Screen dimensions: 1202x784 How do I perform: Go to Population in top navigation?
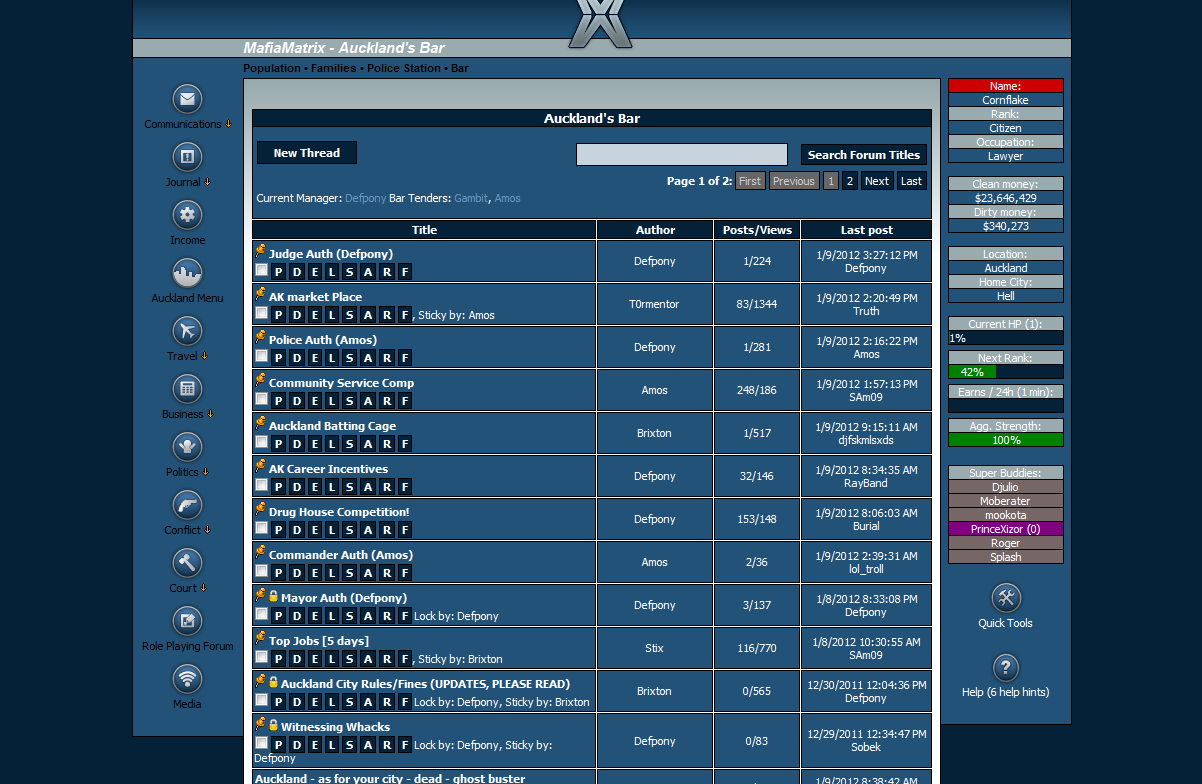coord(271,68)
